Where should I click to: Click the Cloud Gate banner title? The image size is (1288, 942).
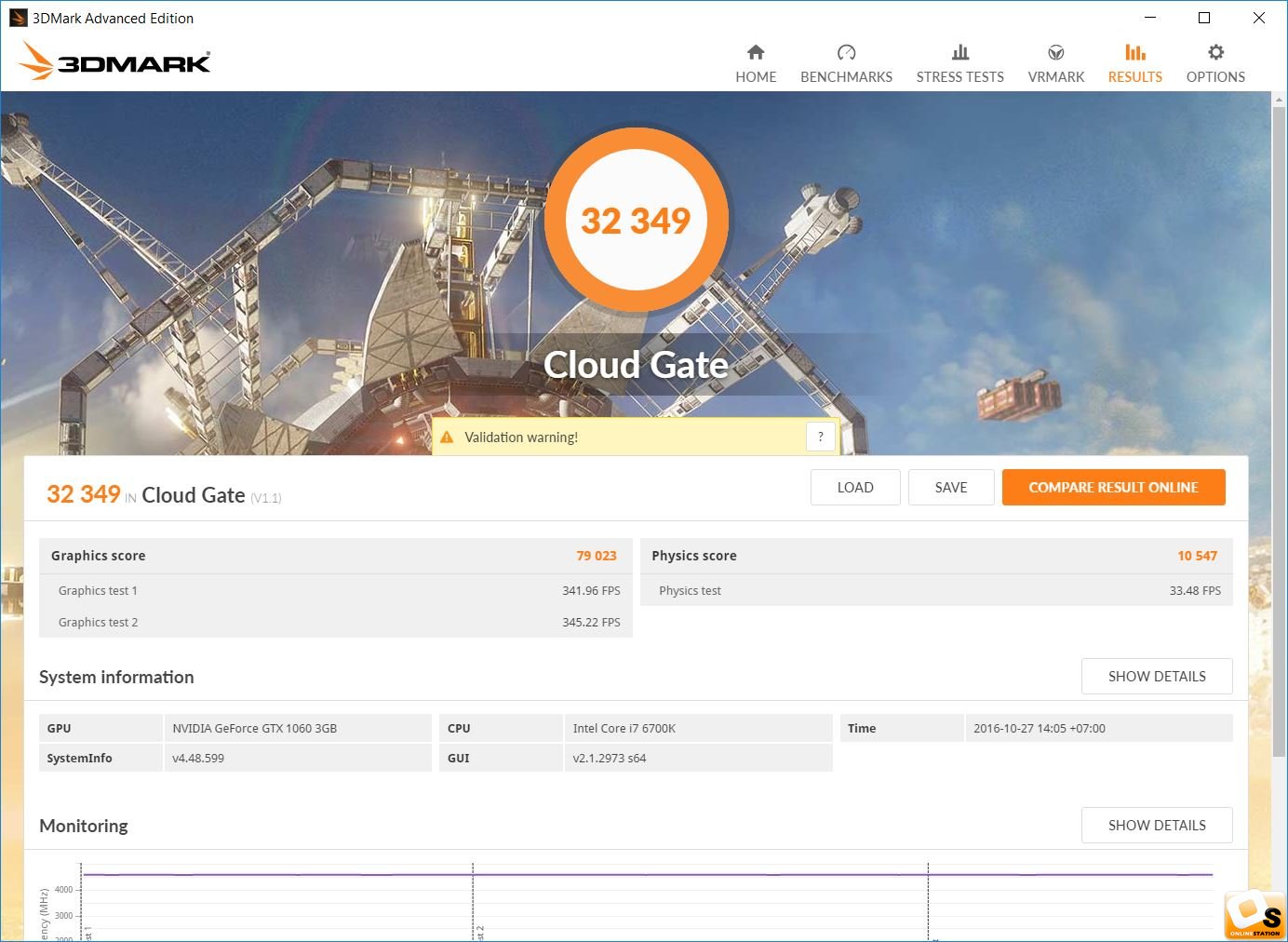point(637,365)
